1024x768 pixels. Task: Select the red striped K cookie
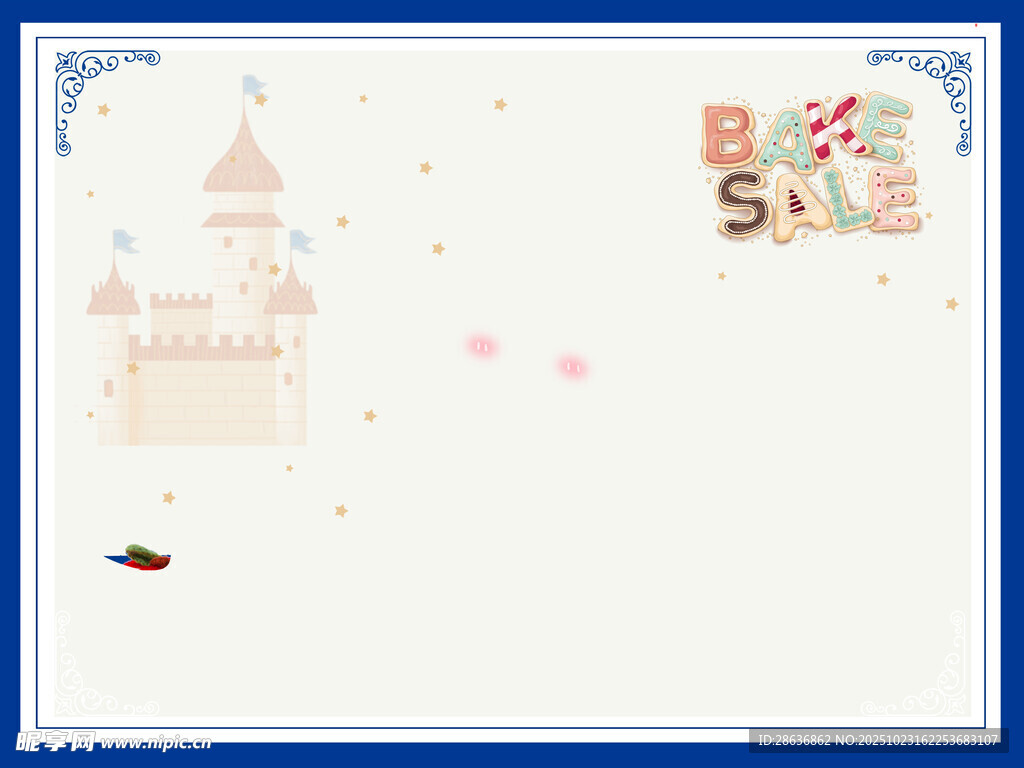[836, 128]
